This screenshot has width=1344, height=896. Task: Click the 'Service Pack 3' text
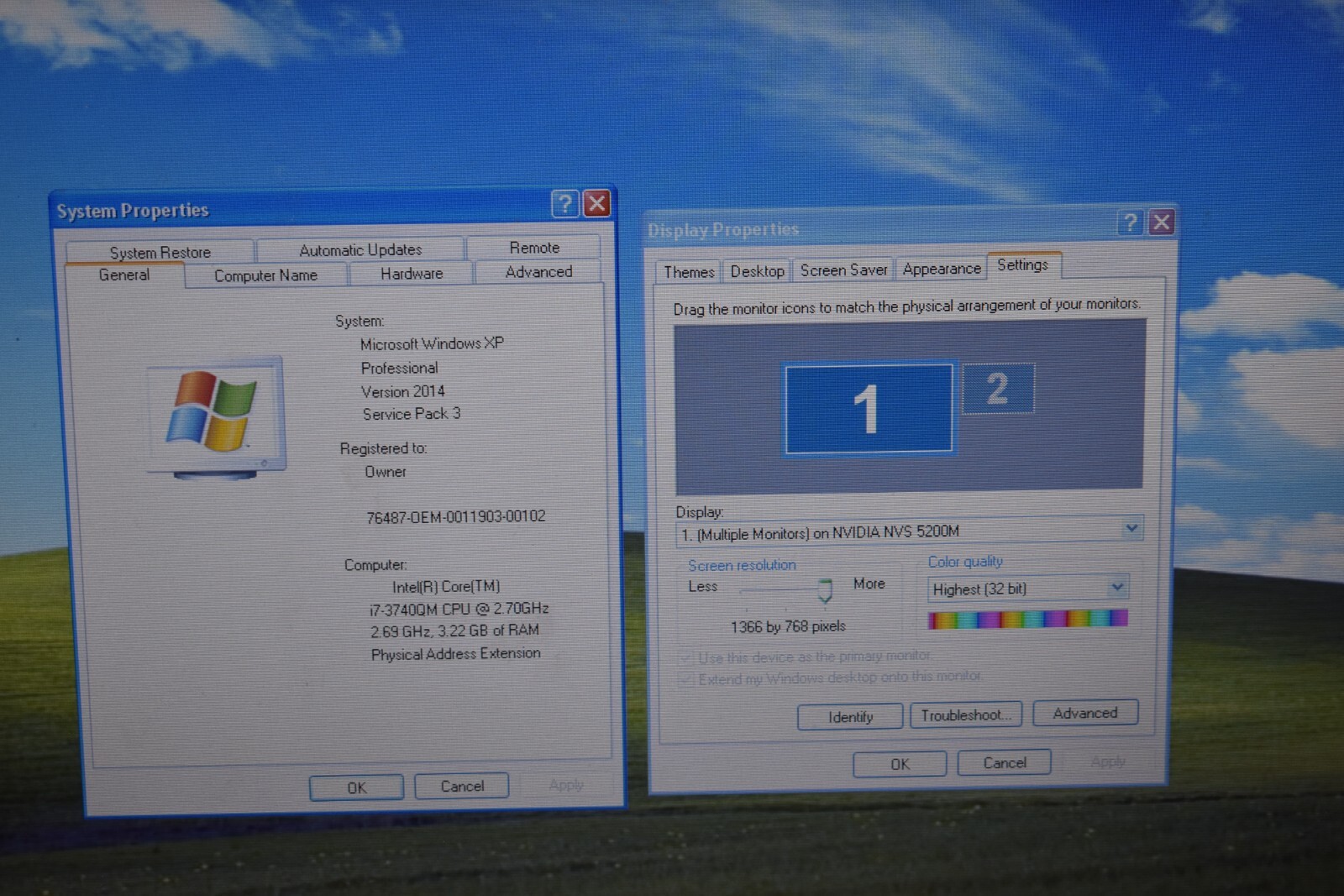click(412, 414)
